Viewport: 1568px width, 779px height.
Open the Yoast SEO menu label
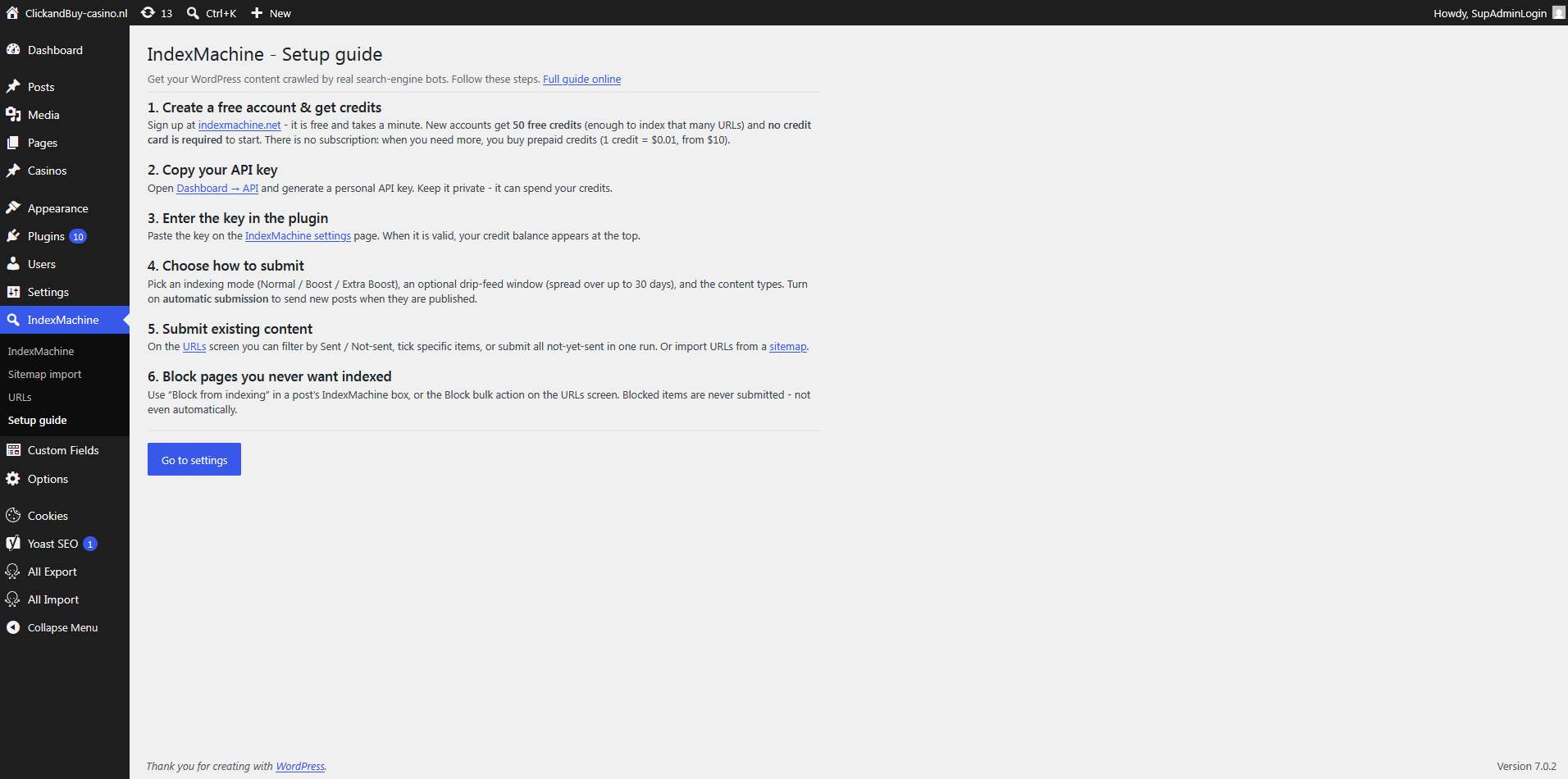click(x=53, y=544)
